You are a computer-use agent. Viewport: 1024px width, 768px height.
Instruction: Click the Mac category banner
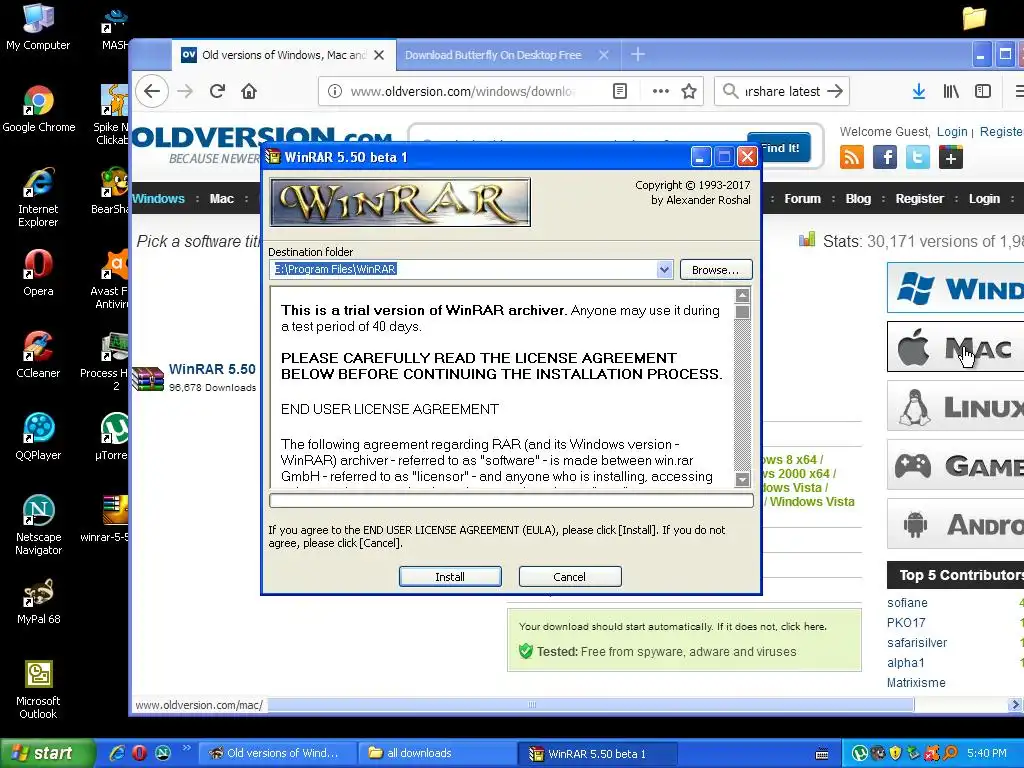click(955, 347)
